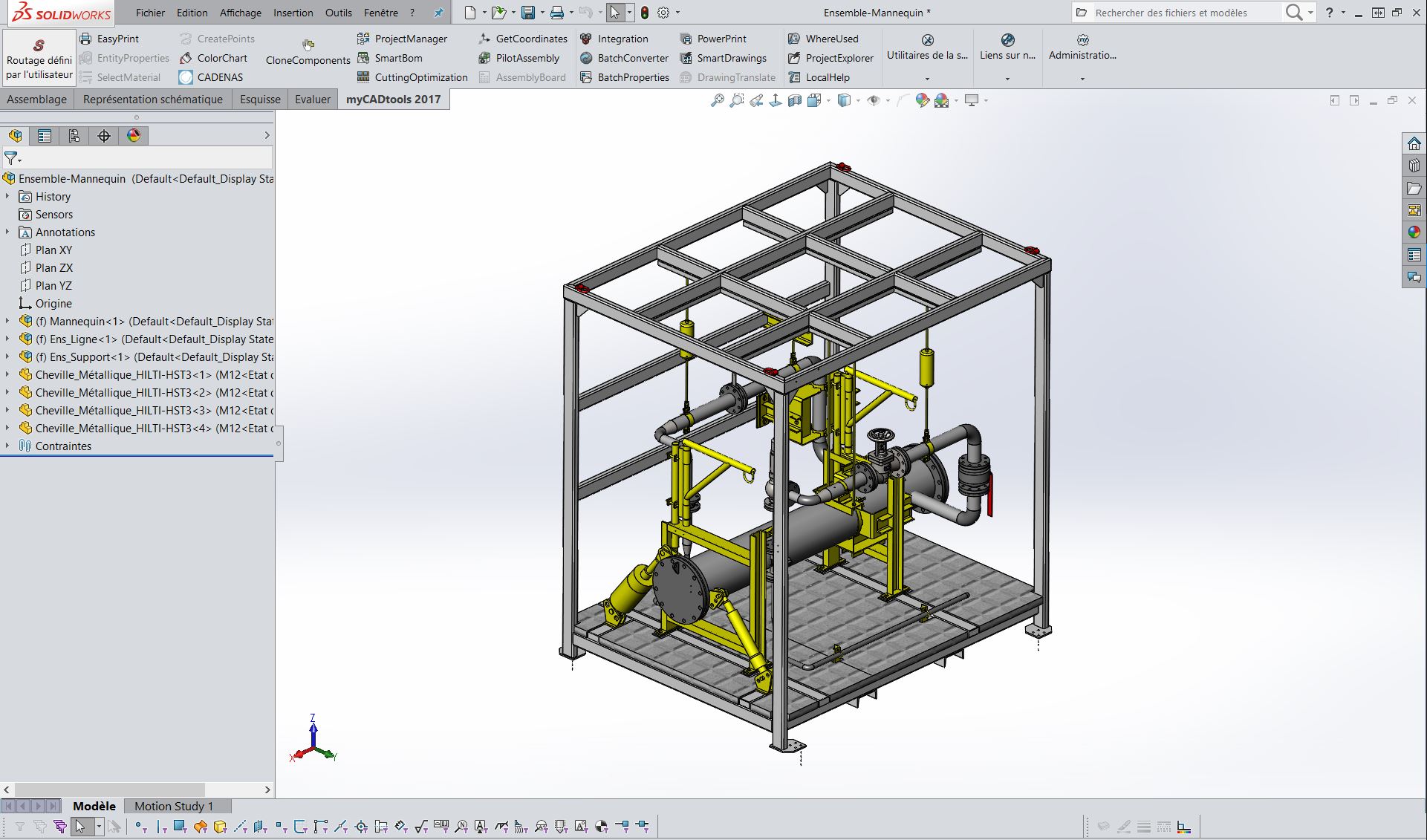The height and width of the screenshot is (840, 1427).
Task: Select PropertyManager tab icon
Action: point(45,136)
